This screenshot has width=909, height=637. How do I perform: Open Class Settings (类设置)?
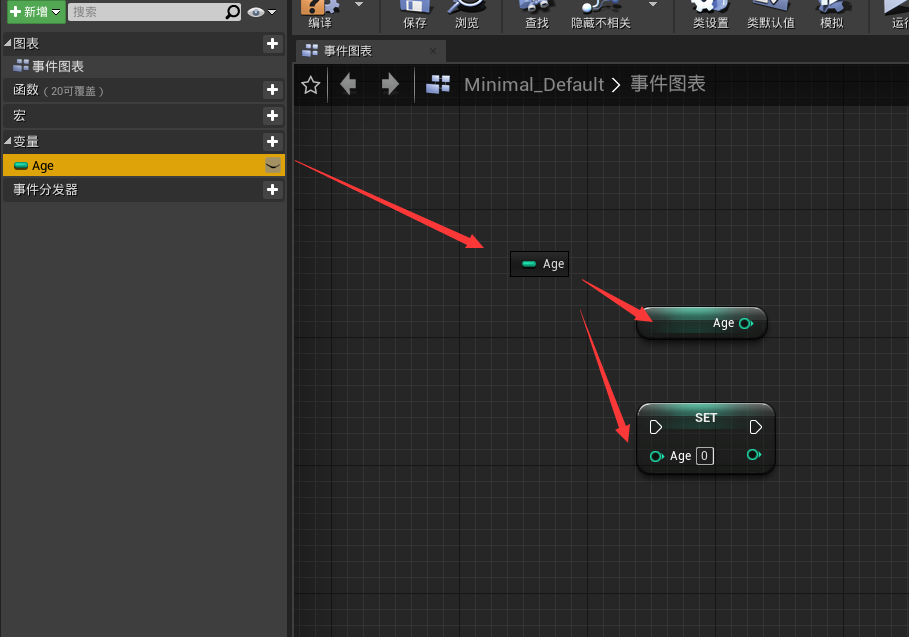[x=709, y=10]
